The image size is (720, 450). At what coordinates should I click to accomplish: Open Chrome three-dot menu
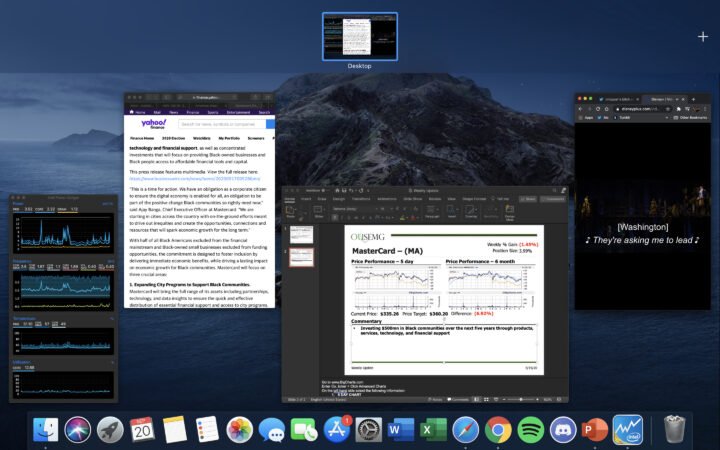click(x=705, y=109)
